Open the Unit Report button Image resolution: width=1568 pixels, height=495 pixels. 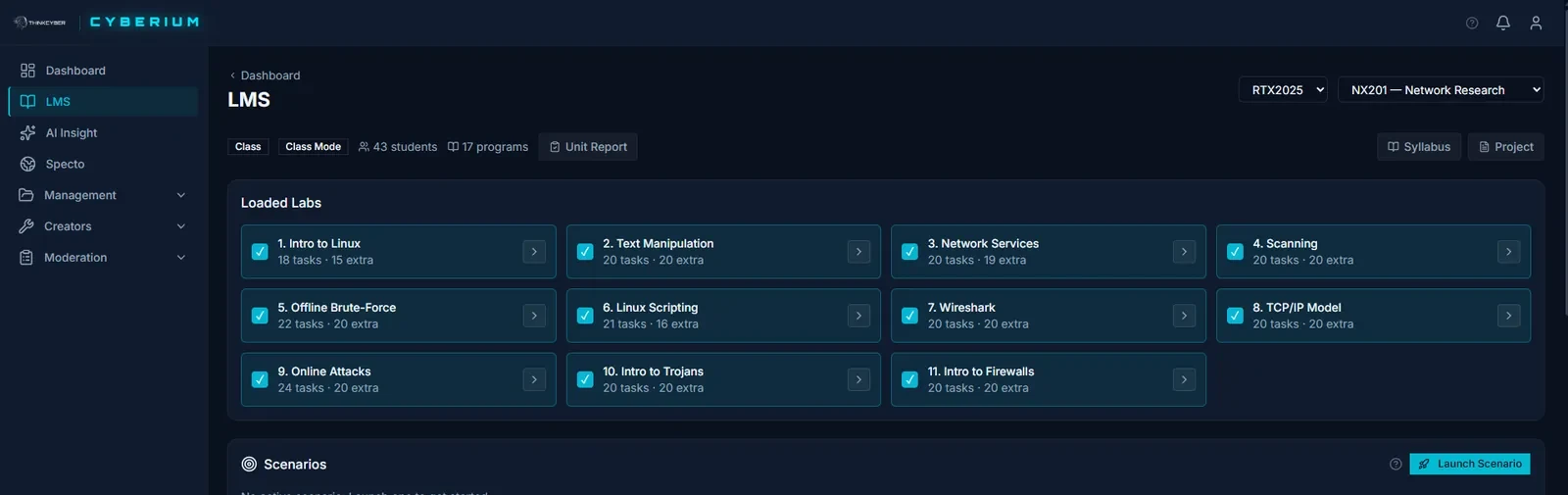click(588, 147)
